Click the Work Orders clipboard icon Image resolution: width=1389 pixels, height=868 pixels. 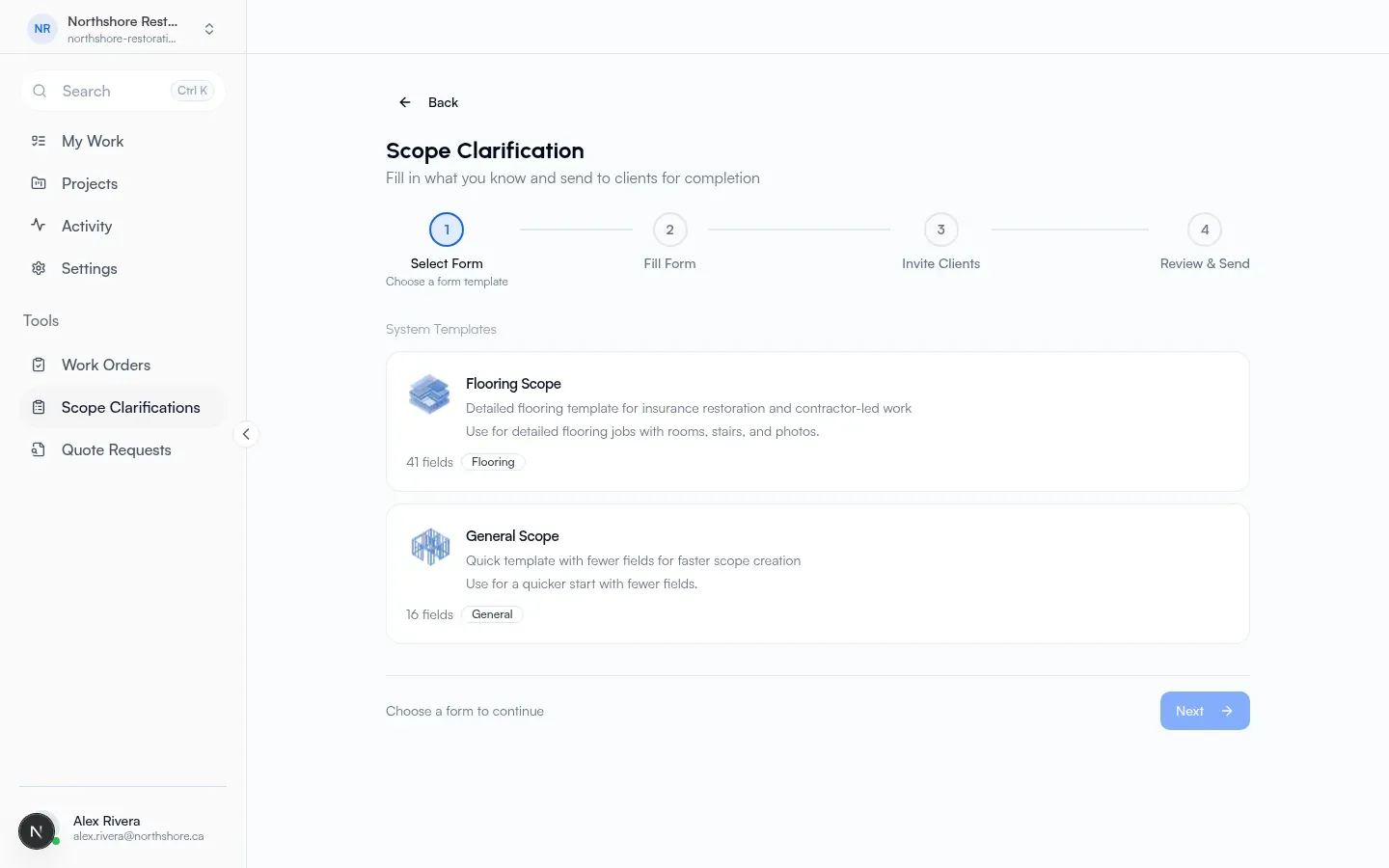[x=39, y=365]
